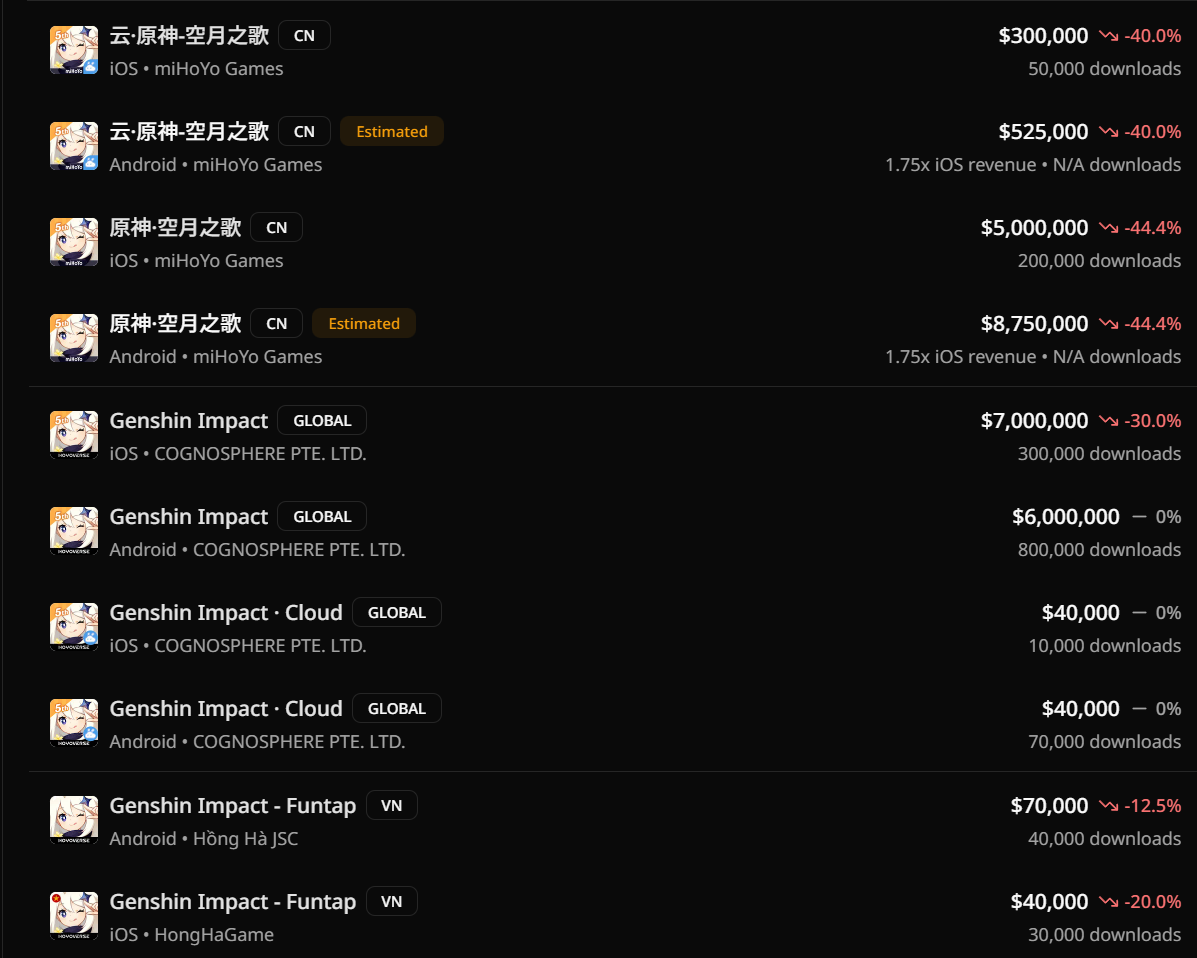Click GLOBAL badge on Genshin Impact Cloud Android row
1197x958 pixels.
[x=397, y=709]
